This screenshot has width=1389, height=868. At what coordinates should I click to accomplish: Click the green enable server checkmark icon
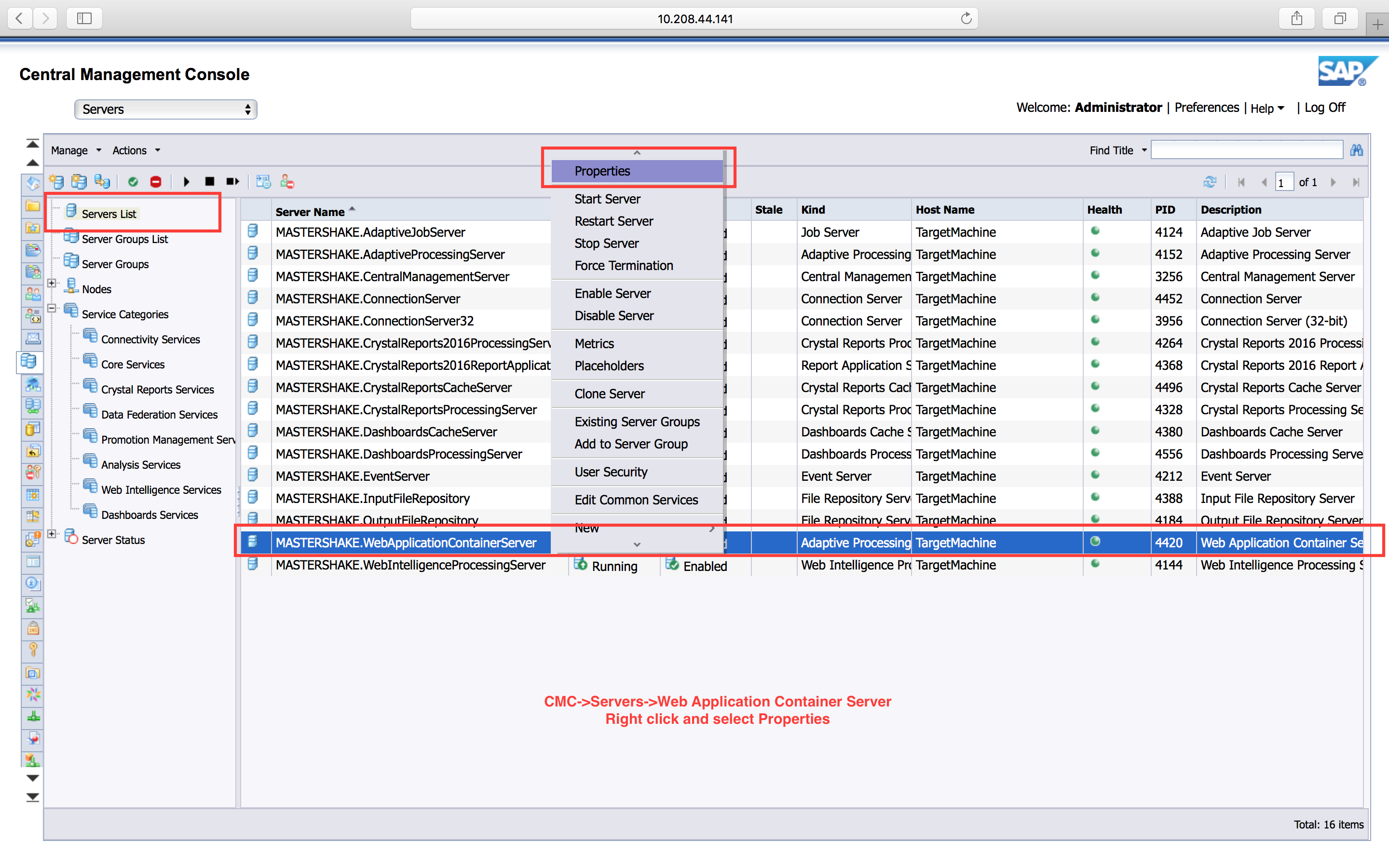click(x=133, y=182)
